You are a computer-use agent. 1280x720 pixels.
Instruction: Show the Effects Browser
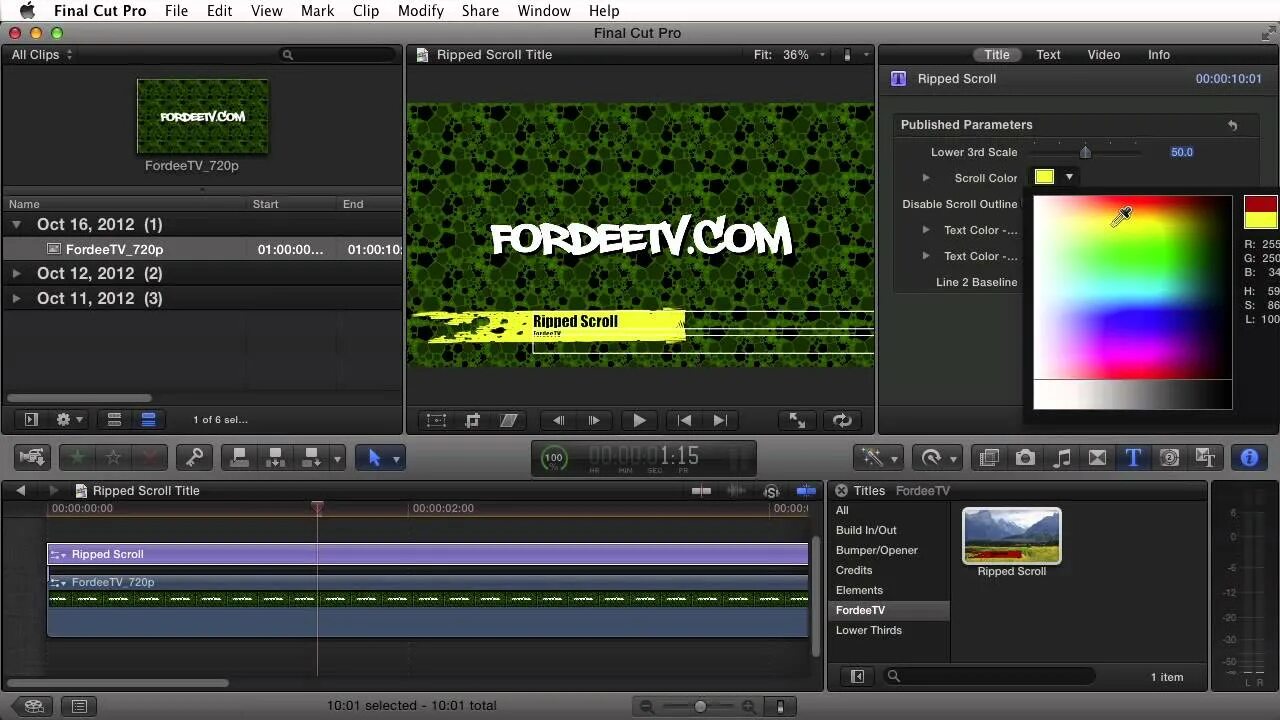[x=989, y=457]
